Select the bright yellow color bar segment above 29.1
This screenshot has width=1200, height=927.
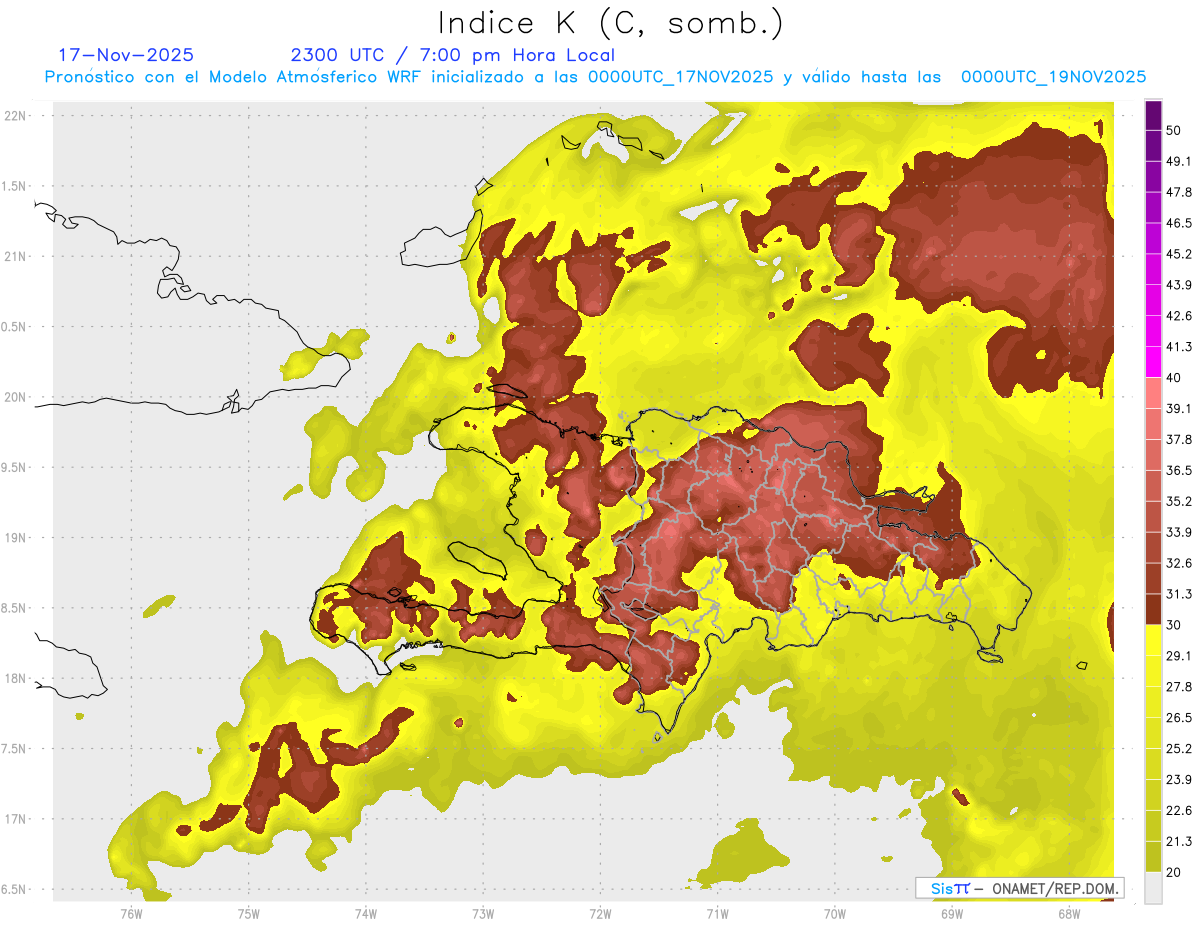click(x=1153, y=640)
